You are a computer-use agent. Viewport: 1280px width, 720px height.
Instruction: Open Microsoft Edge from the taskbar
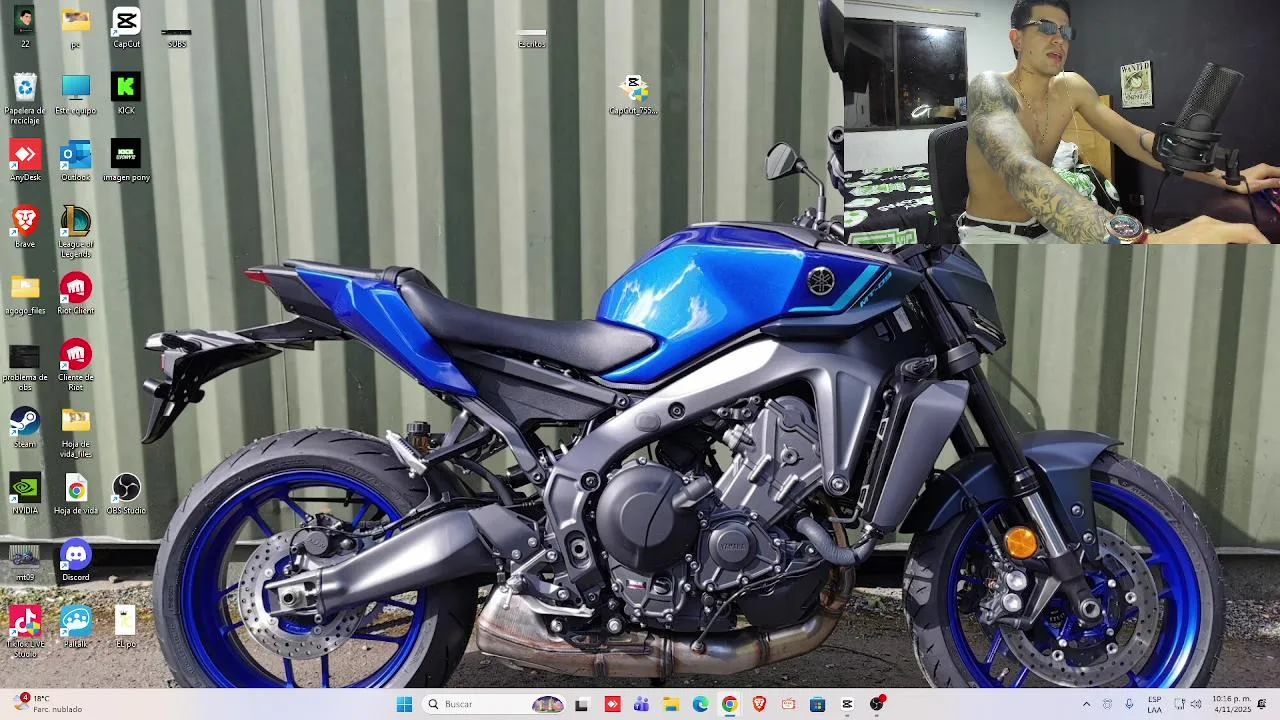tap(700, 704)
